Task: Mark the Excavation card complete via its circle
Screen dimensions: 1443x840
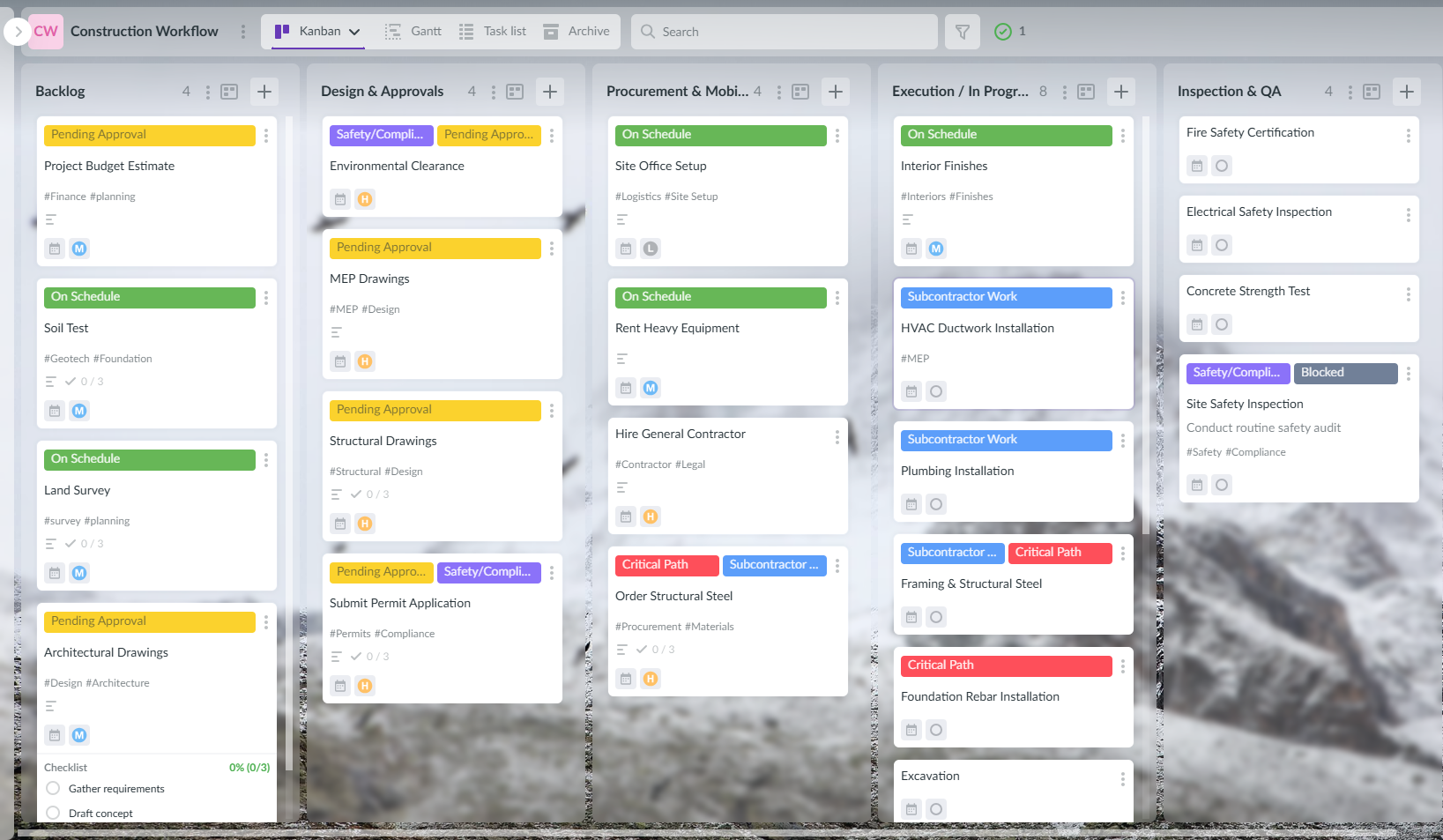Action: click(x=936, y=808)
